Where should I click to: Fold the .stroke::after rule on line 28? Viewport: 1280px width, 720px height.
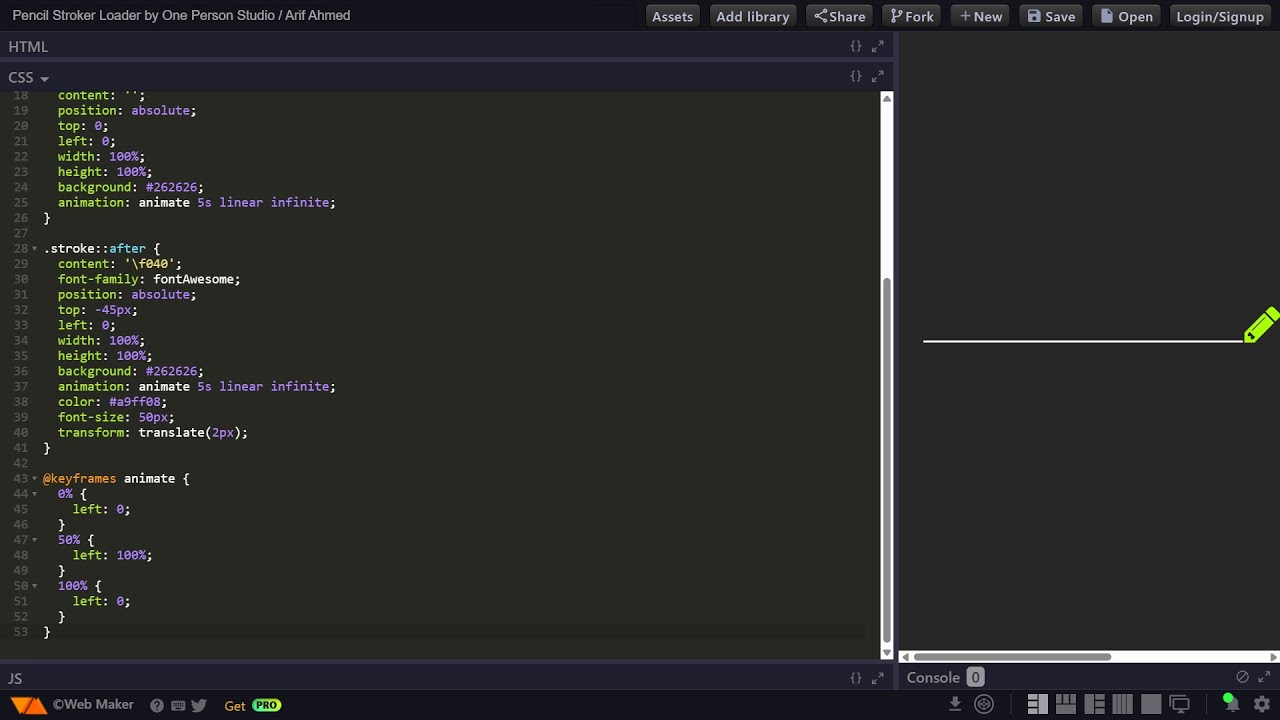click(35, 248)
